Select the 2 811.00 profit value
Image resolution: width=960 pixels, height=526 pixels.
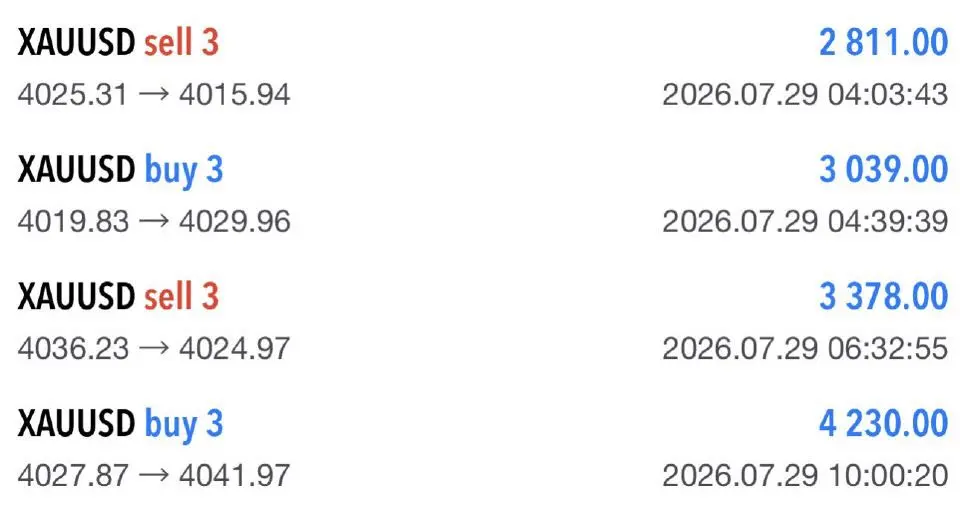point(883,43)
